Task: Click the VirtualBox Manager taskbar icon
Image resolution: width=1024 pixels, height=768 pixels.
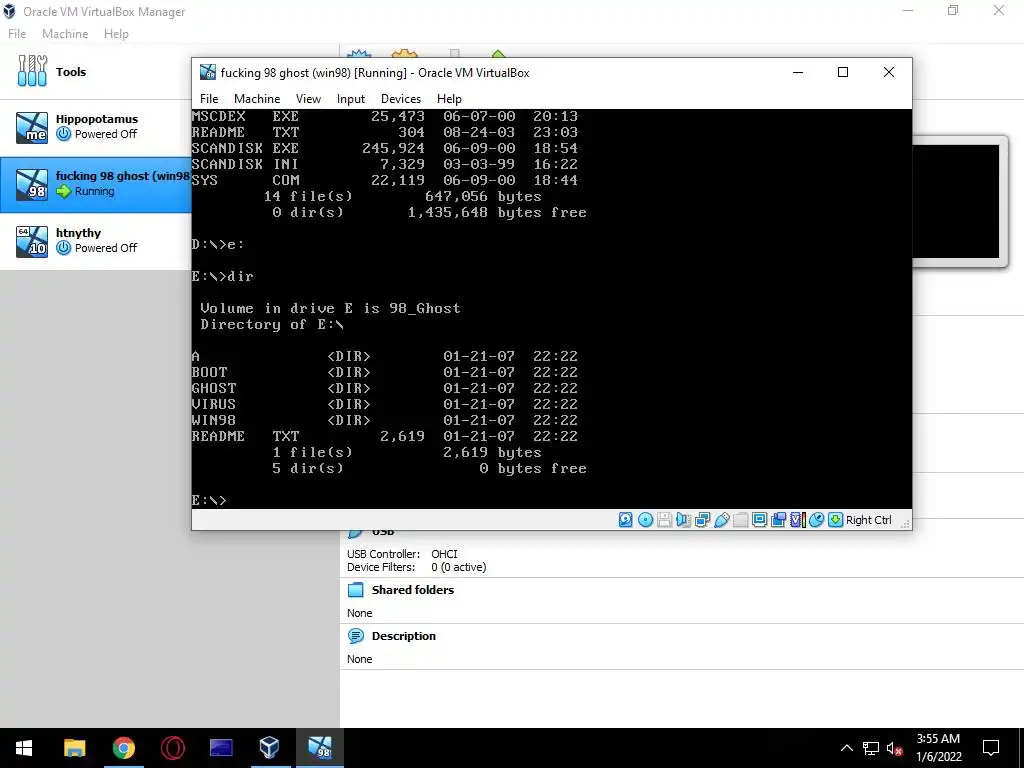Action: click(269, 748)
